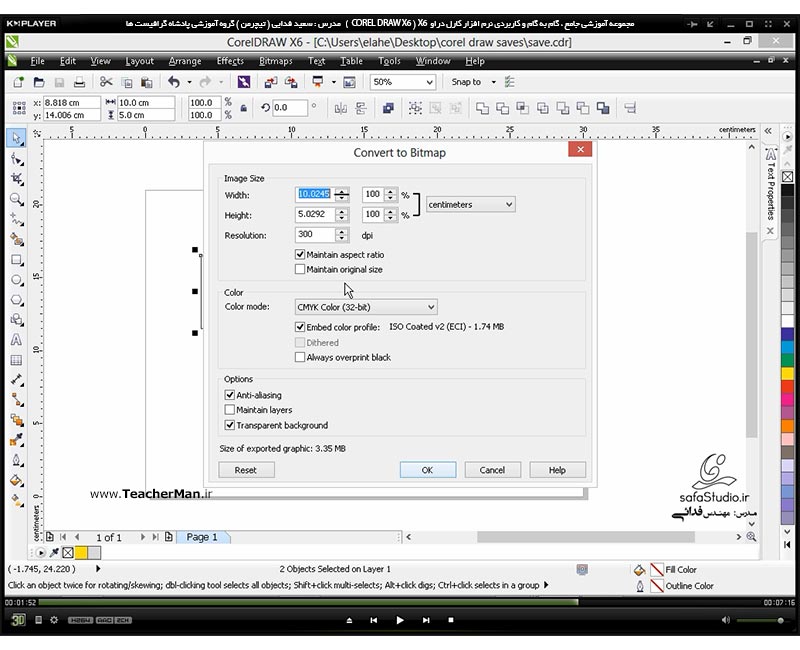Click the Export toolbar icon
This screenshot has height=650, width=800.
click(291, 82)
